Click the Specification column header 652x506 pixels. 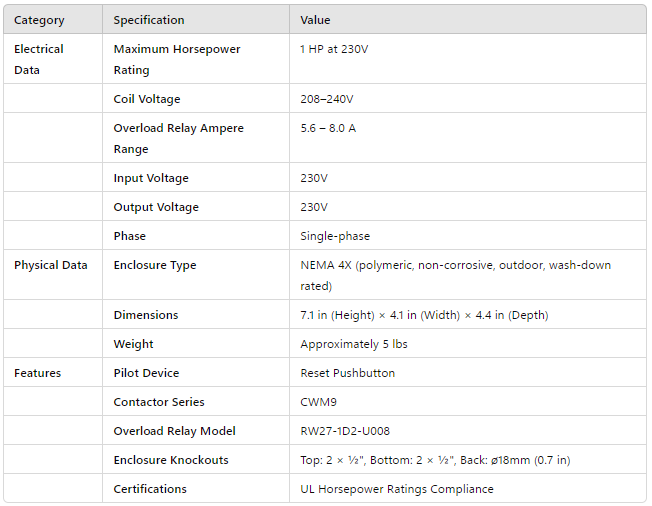149,20
